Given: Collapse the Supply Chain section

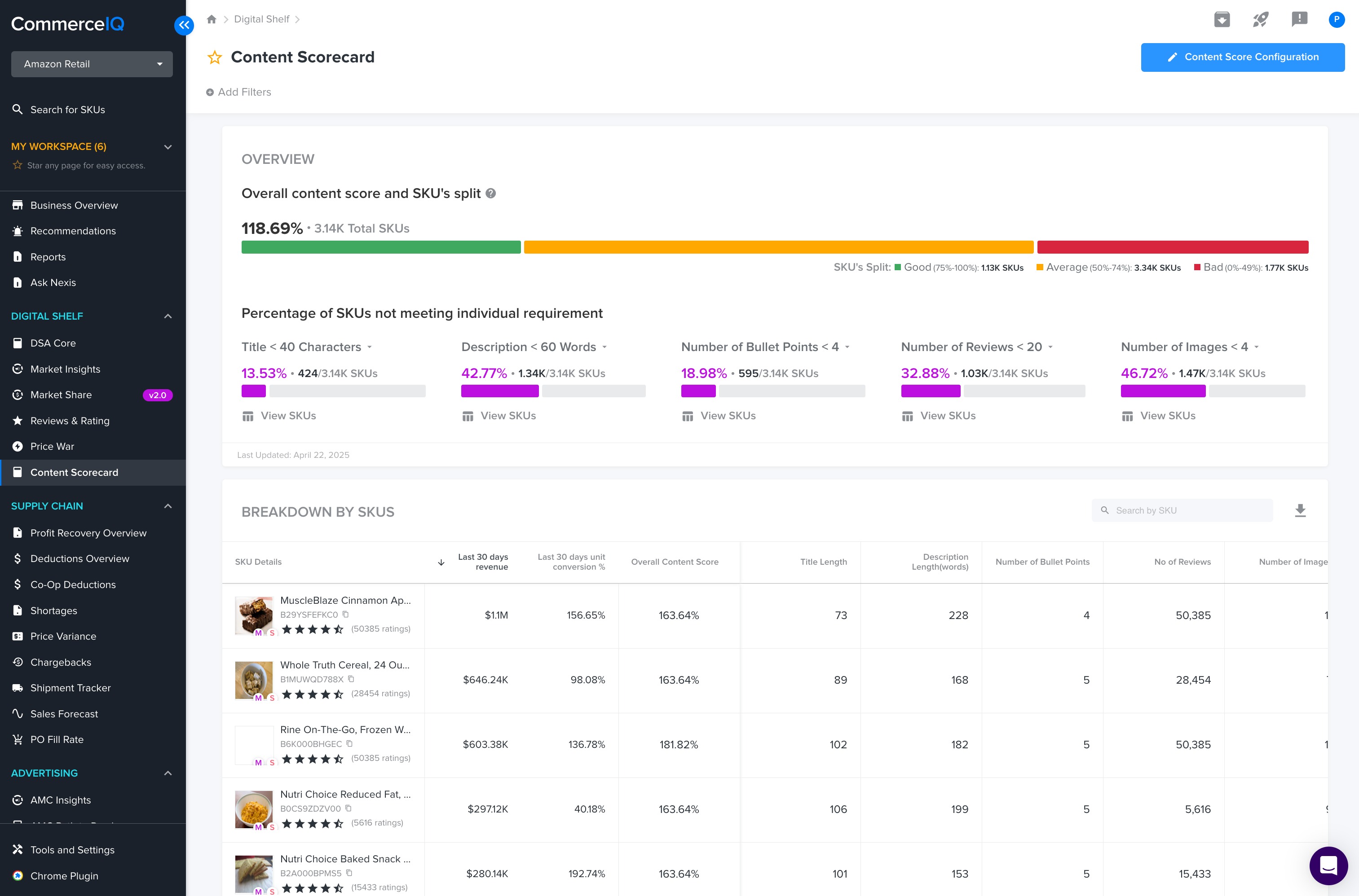Looking at the screenshot, I should [168, 506].
